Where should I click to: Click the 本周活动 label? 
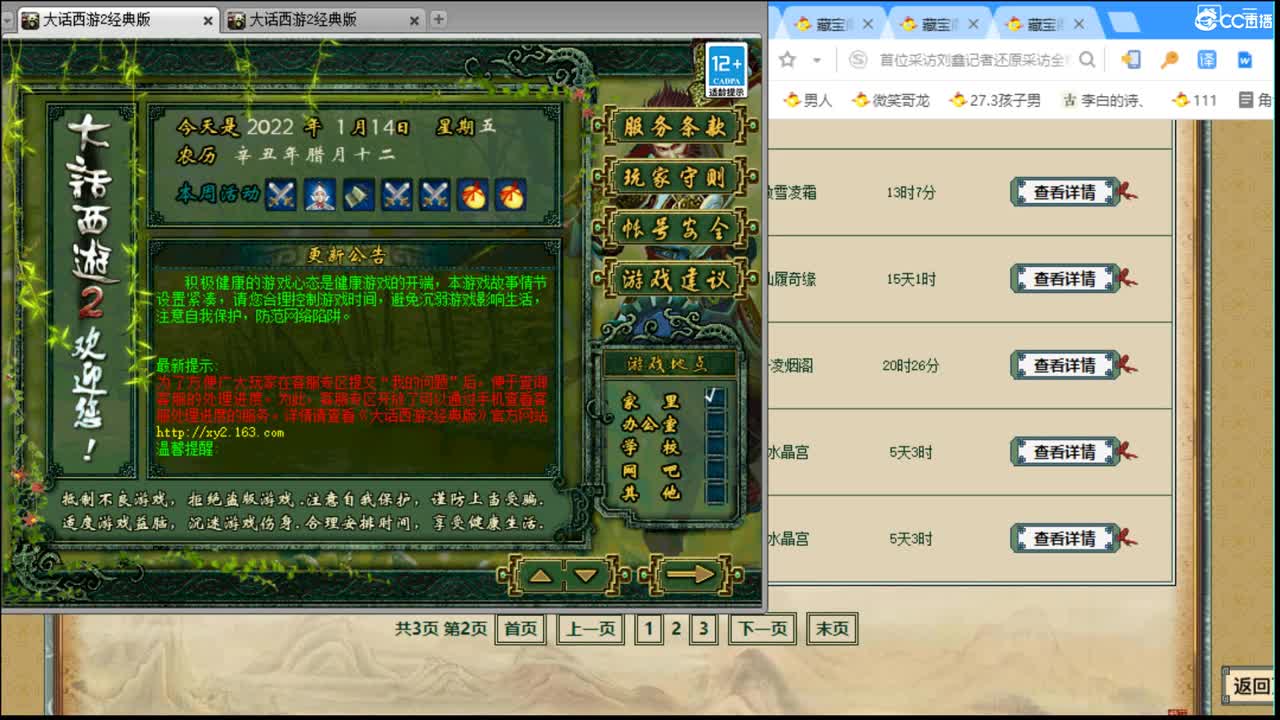217,193
